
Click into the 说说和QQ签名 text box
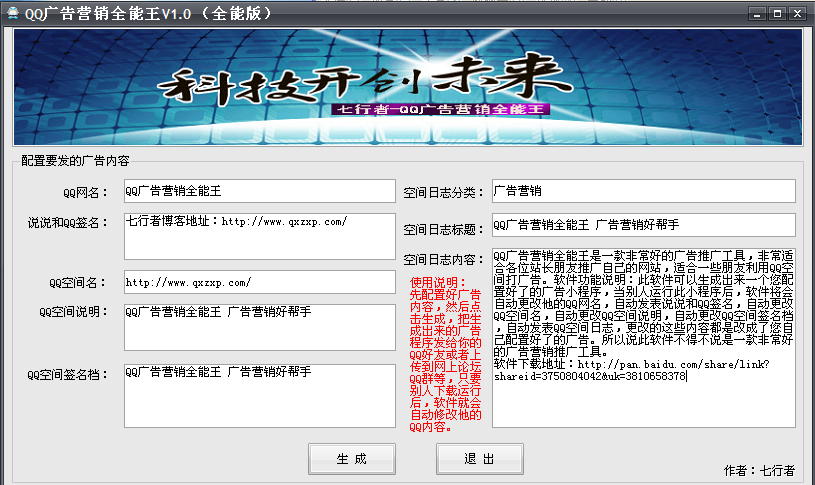pos(260,236)
